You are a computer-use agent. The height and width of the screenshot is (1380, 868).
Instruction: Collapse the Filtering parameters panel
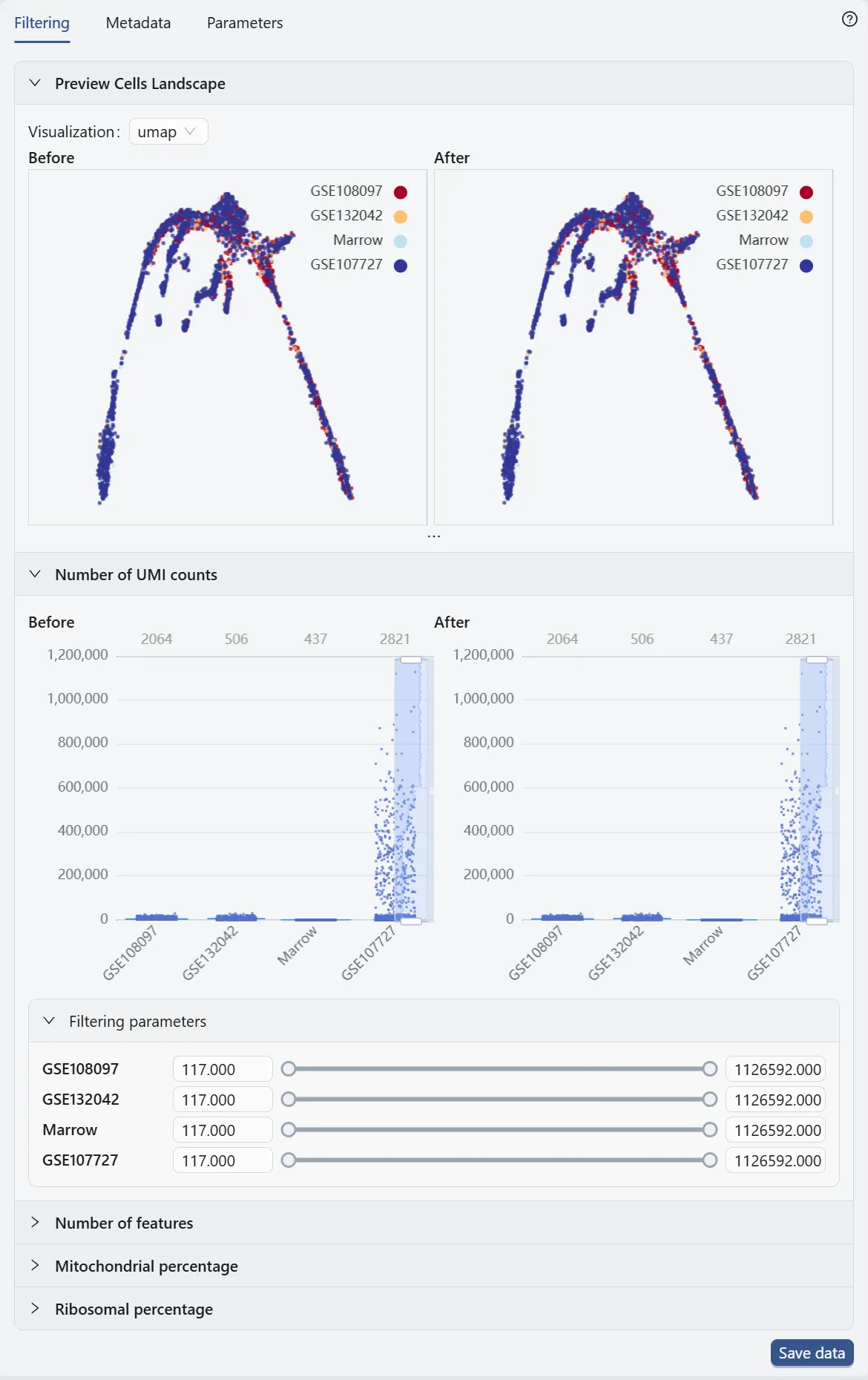point(49,1021)
